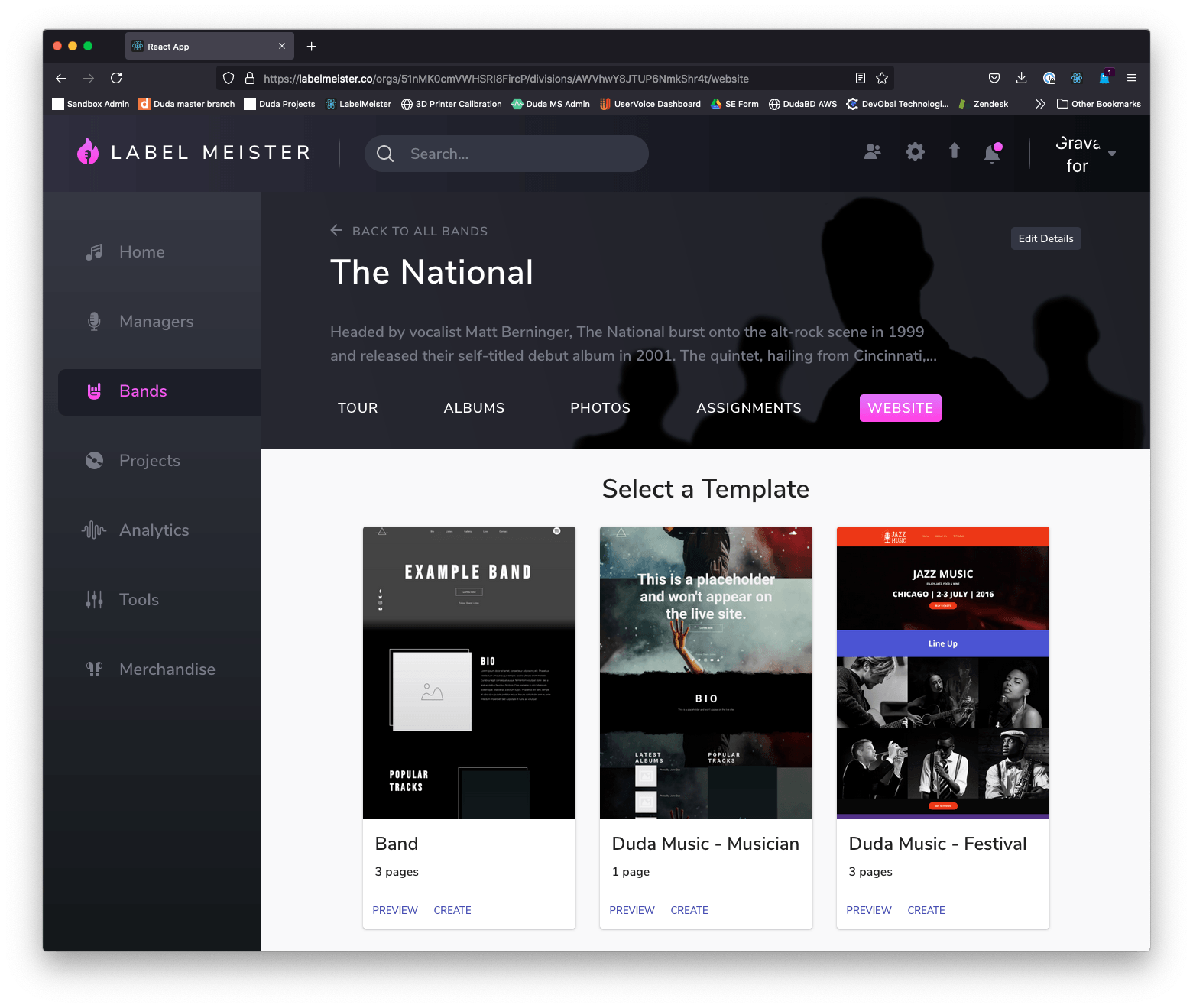Open the settings gear in header
Viewport: 1193px width, 1008px height.
[915, 152]
